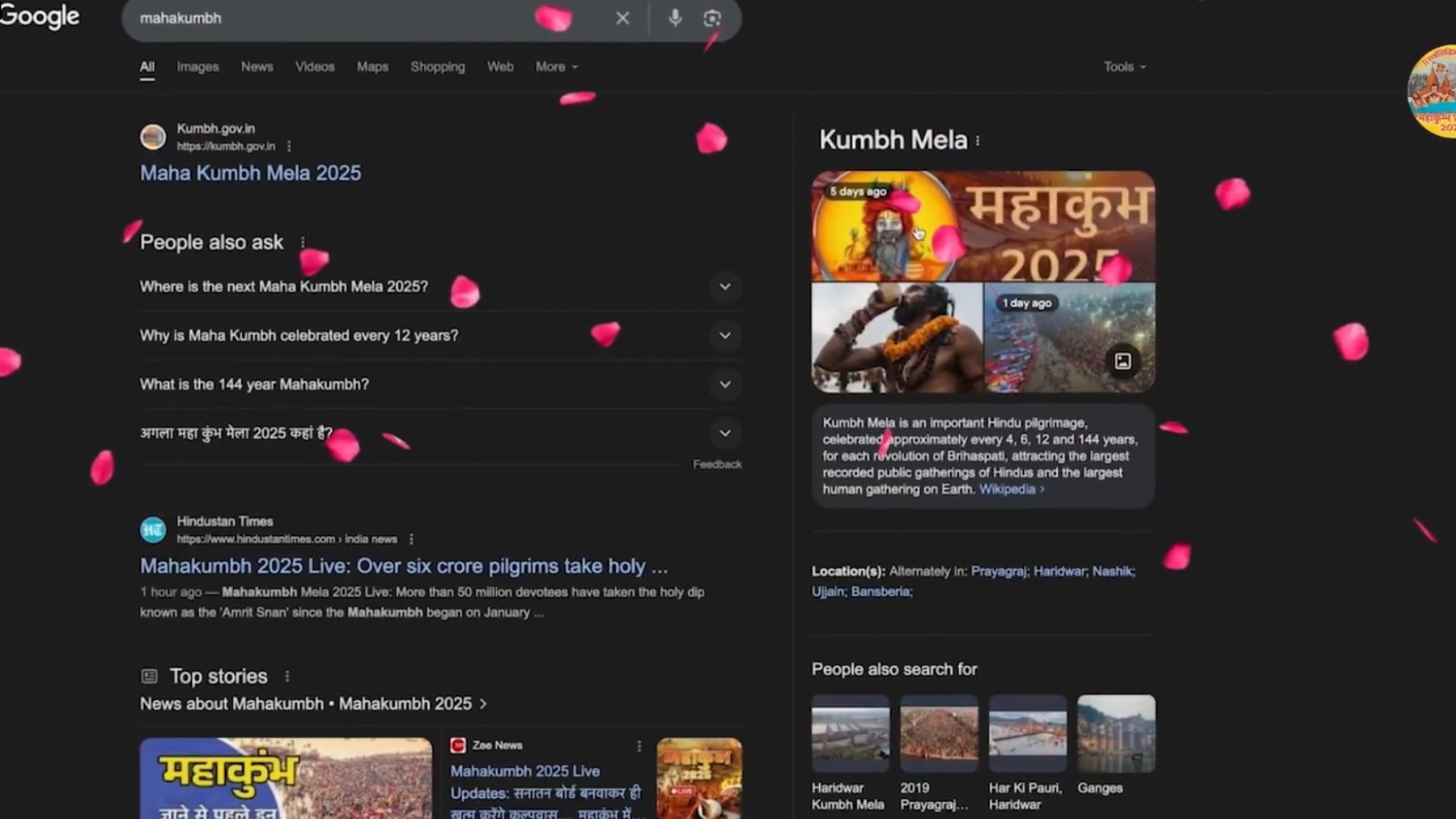The height and width of the screenshot is (819, 1456).
Task: Open Google Lens image search icon
Action: pyautogui.click(x=712, y=18)
